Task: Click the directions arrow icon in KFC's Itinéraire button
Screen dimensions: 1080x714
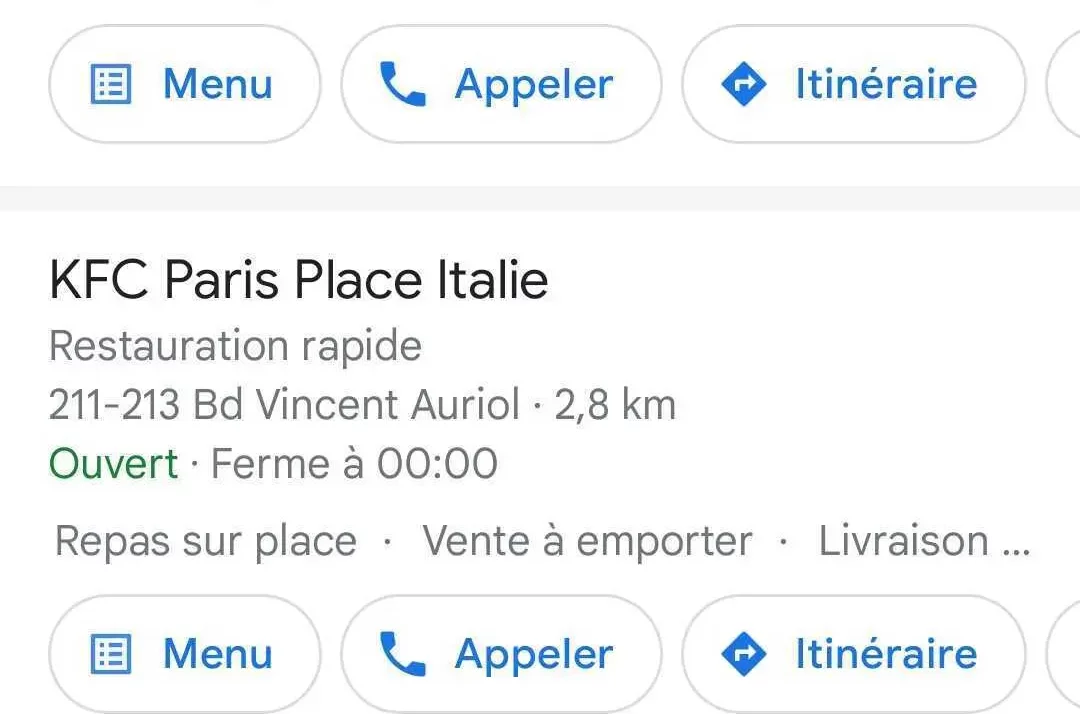Action: pyautogui.click(x=744, y=653)
